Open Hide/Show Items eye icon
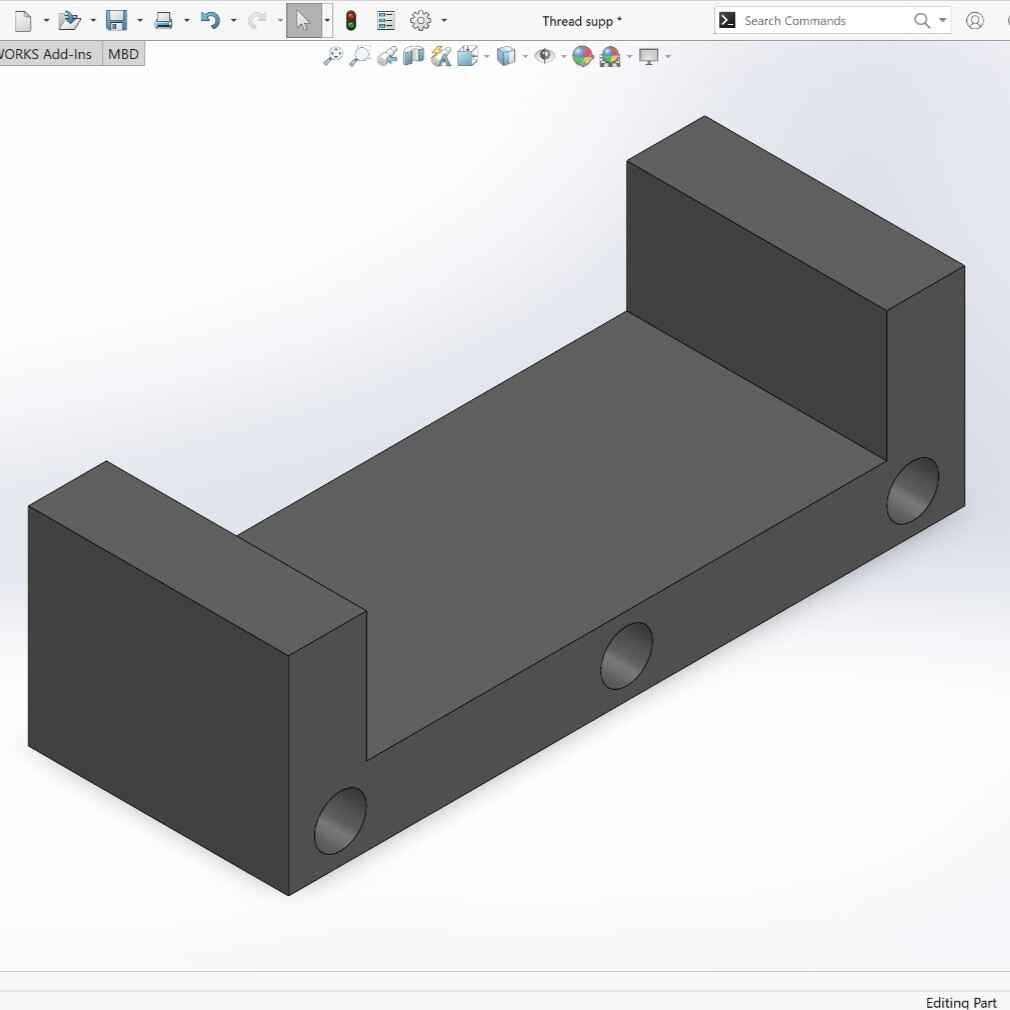This screenshot has width=1010, height=1010. (x=545, y=57)
